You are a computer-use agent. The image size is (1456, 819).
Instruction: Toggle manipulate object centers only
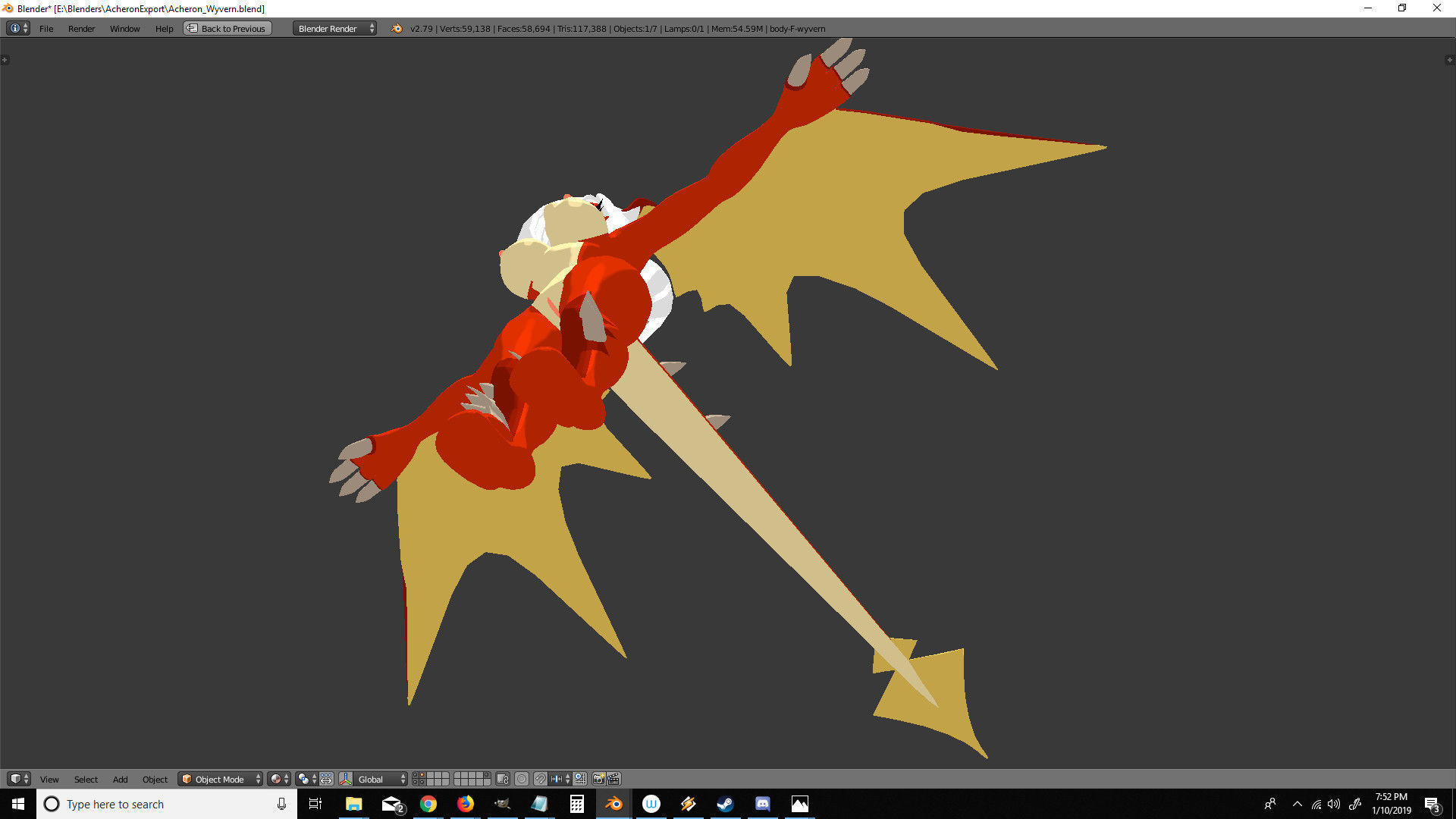click(x=326, y=779)
